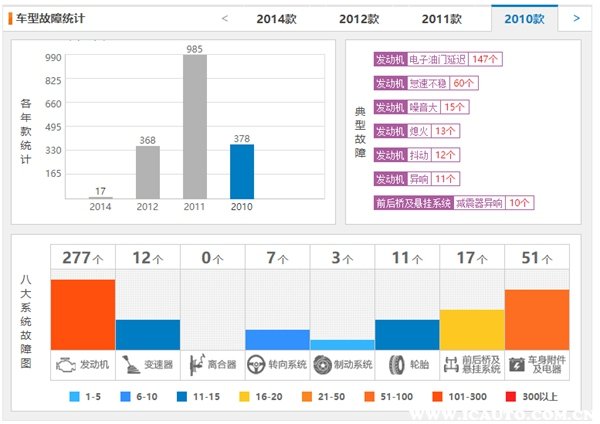Click the tire (轮胎) system icon
The image size is (600, 424).
click(x=391, y=364)
